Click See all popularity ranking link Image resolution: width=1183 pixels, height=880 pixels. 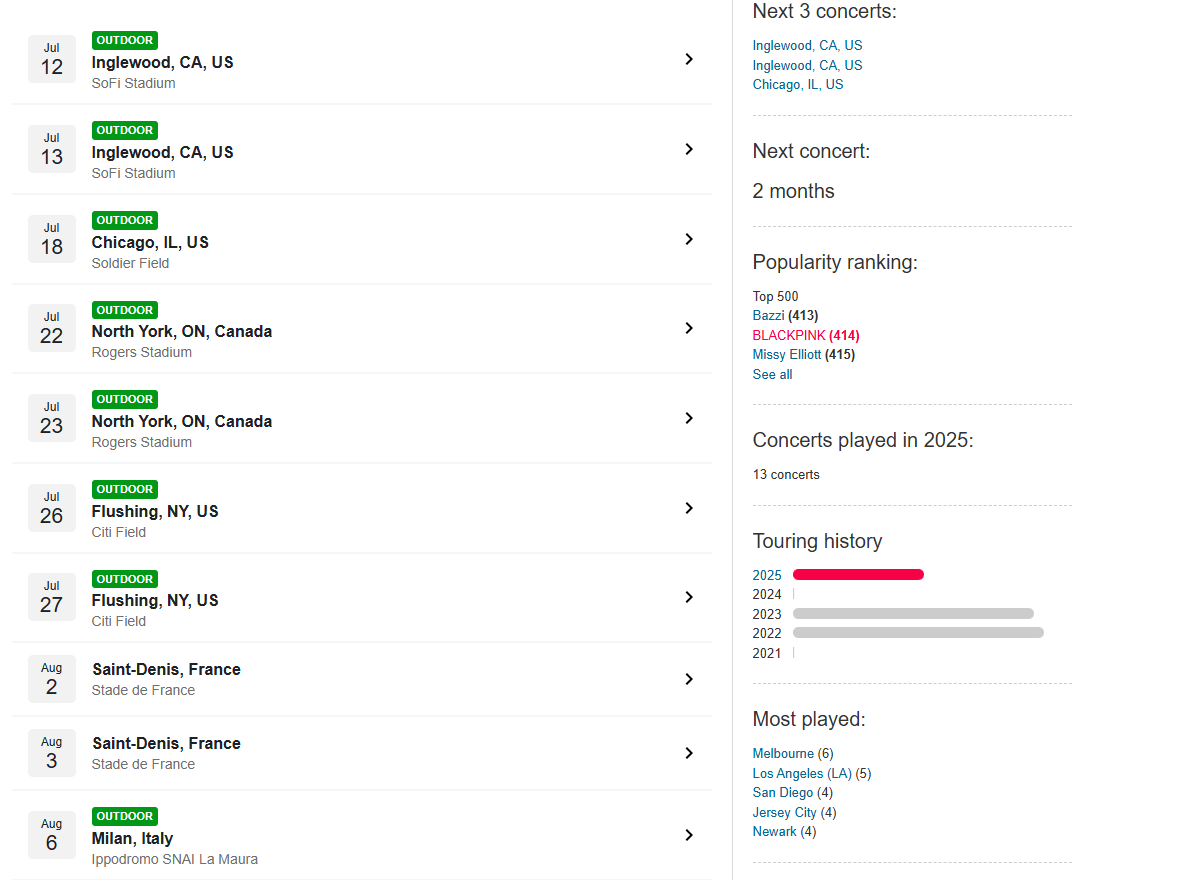click(x=772, y=374)
